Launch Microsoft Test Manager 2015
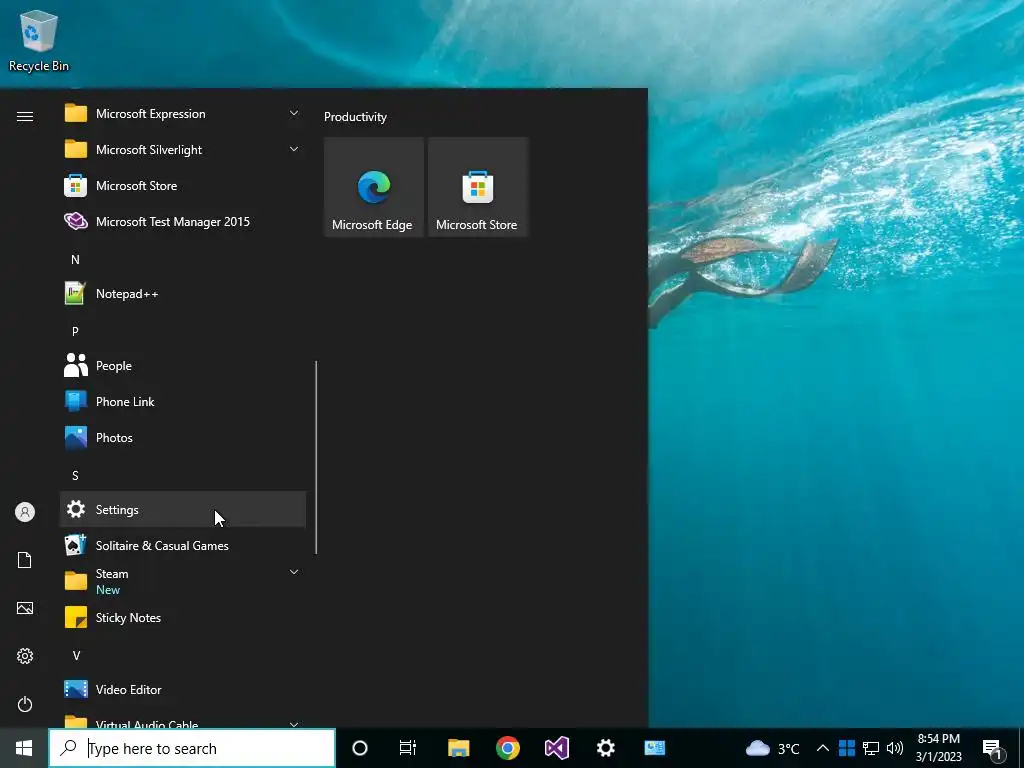This screenshot has width=1024, height=768. click(x=183, y=221)
